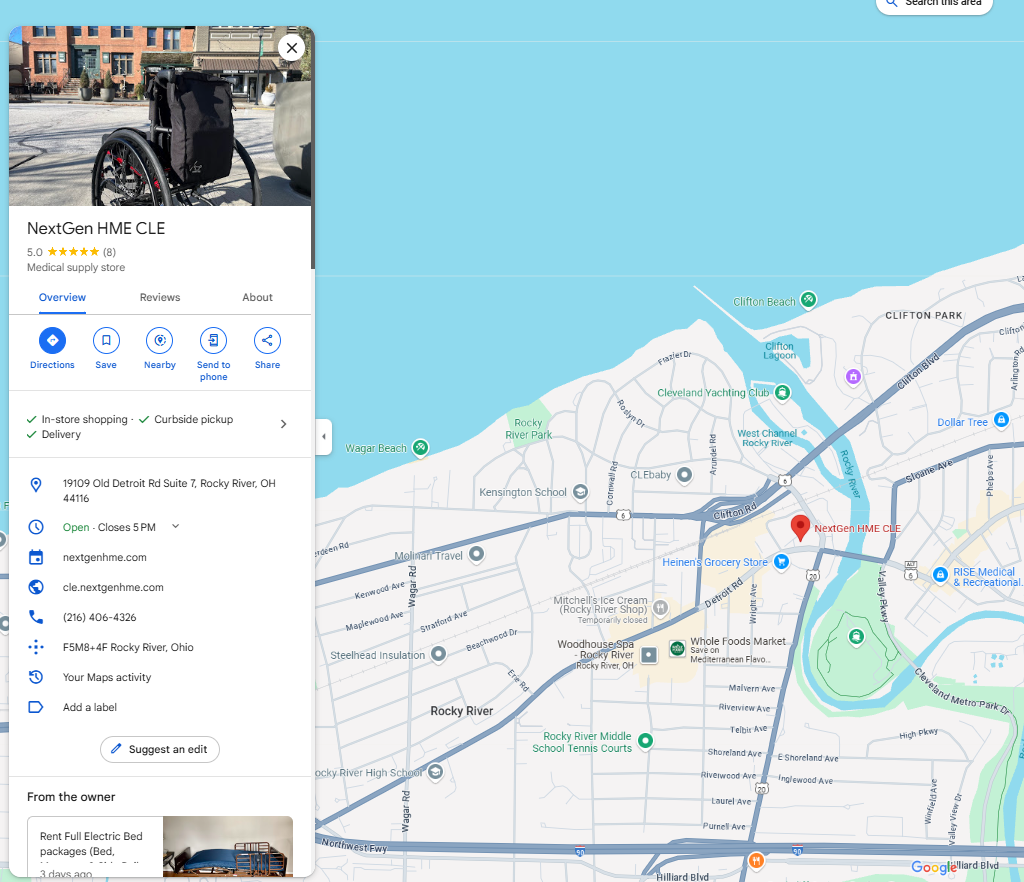Image resolution: width=1024 pixels, height=882 pixels.
Task: Click the park marker in Metro Park
Action: point(856,636)
